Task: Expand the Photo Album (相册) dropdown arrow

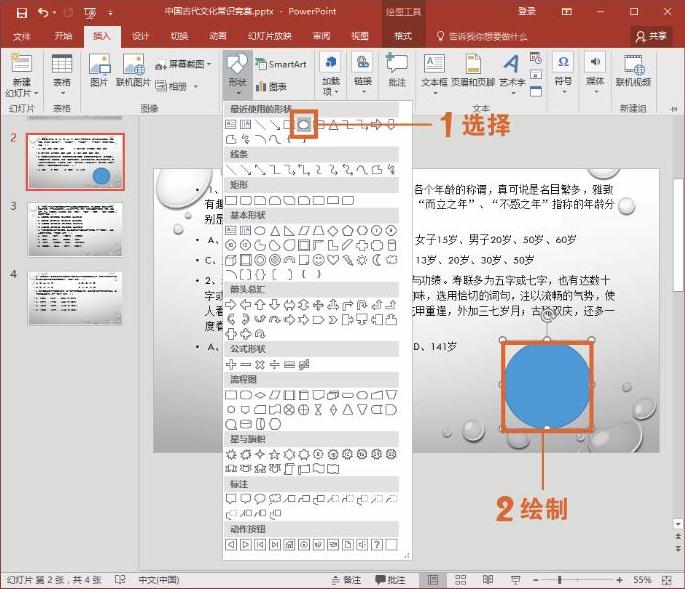Action: point(196,87)
